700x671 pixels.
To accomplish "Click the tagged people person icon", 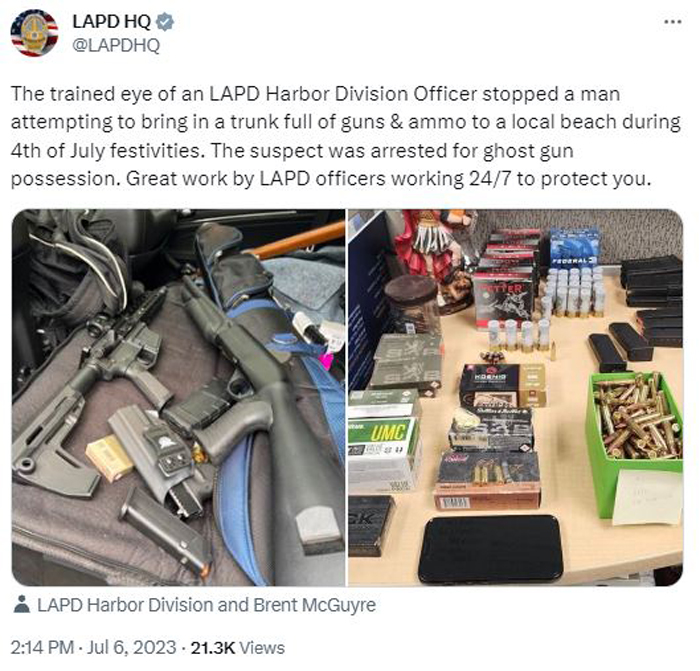I will pos(21,605).
